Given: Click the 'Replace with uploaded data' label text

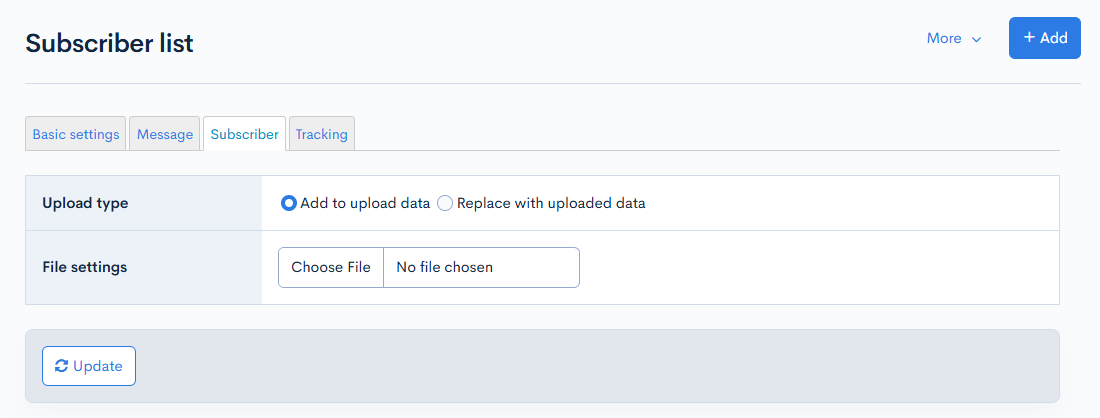Looking at the screenshot, I should tap(551, 203).
